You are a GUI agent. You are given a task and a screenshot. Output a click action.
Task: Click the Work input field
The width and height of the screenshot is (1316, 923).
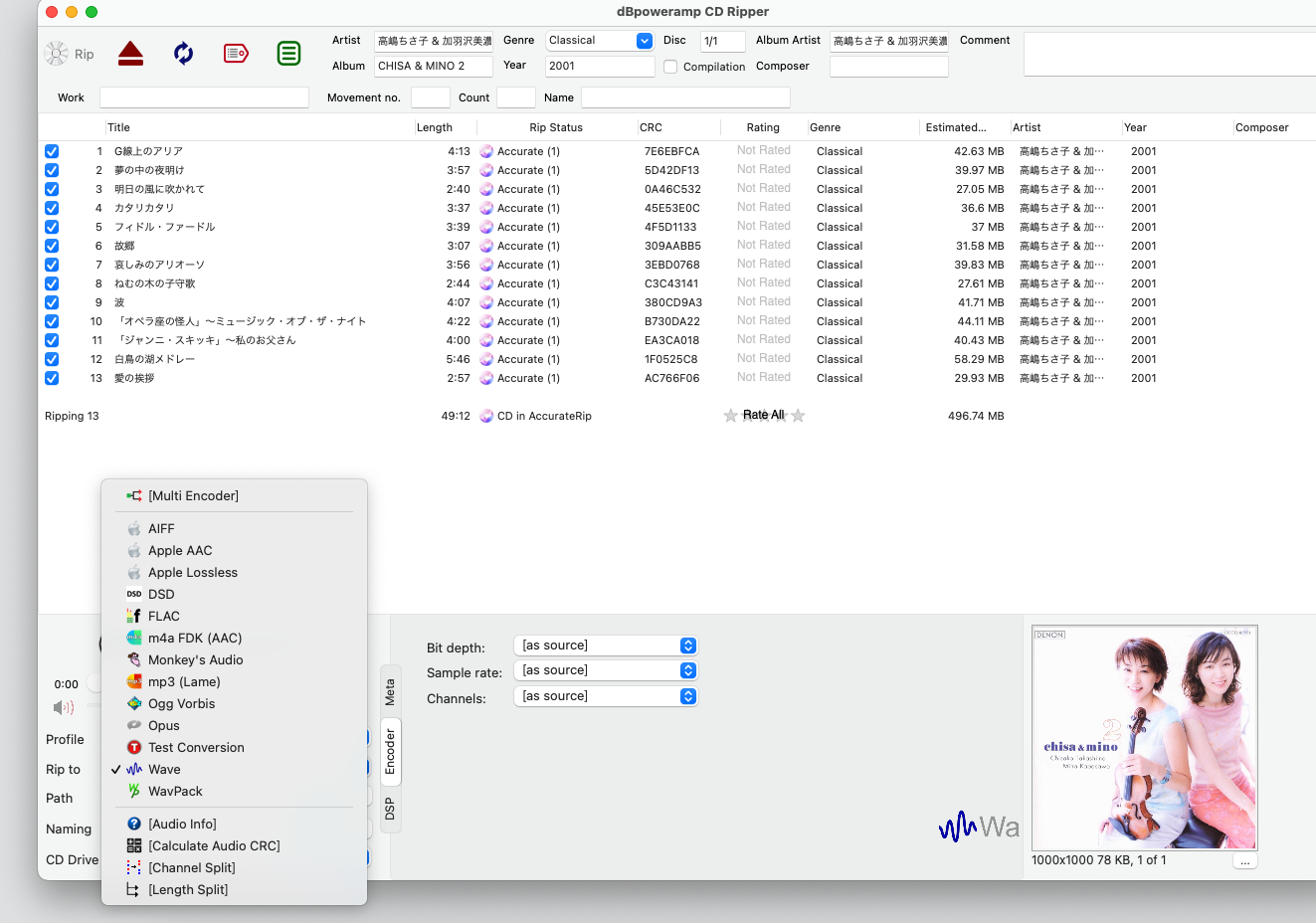pos(204,97)
